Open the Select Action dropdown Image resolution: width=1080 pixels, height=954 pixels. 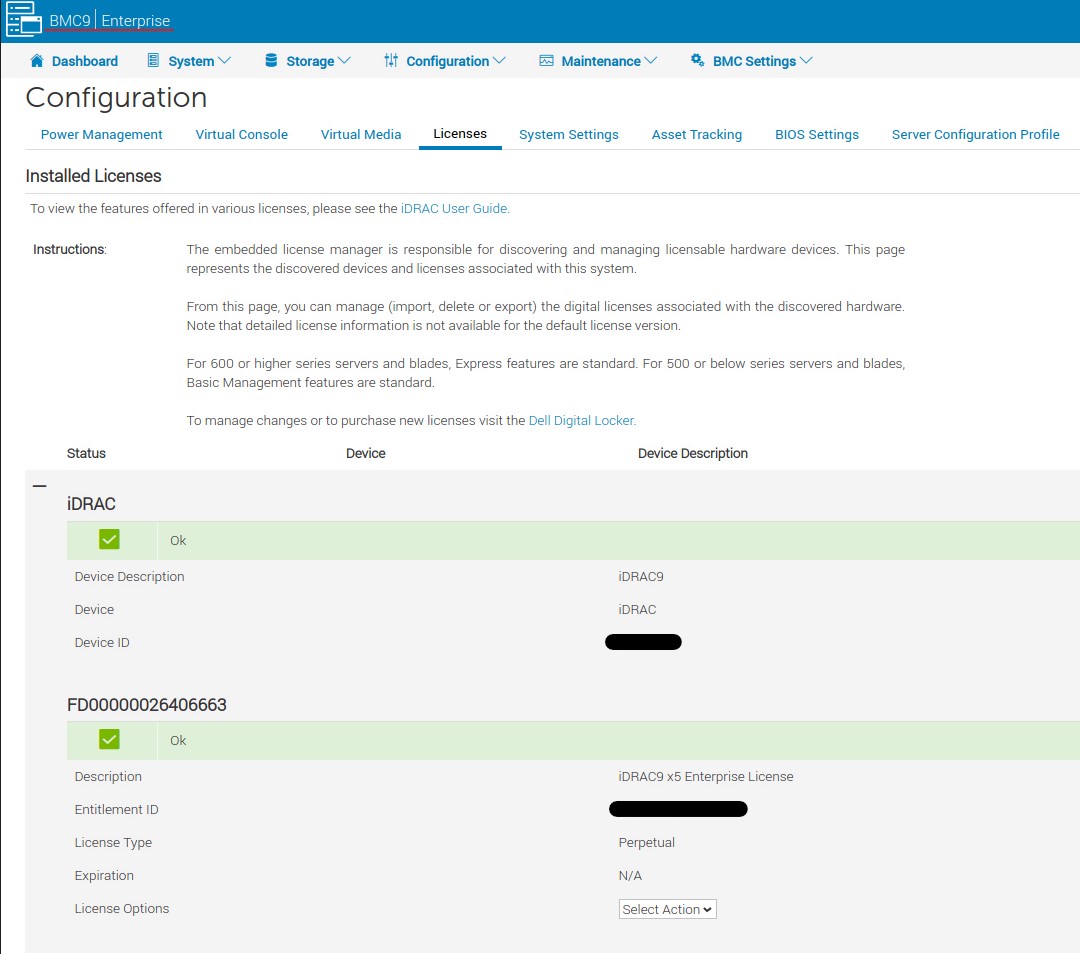[667, 909]
